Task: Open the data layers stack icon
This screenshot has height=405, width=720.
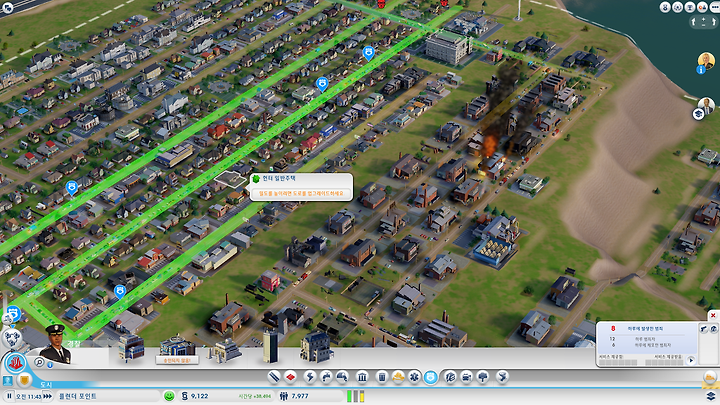Action: point(711,396)
